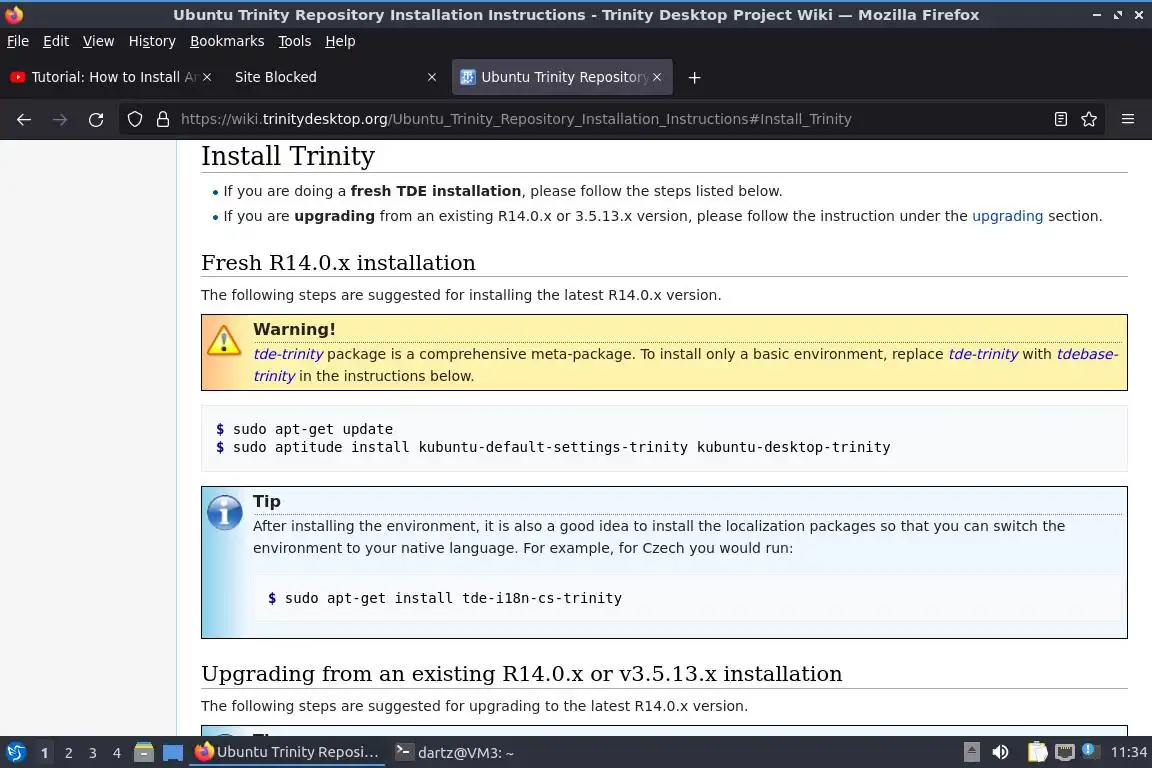The height and width of the screenshot is (768, 1152).
Task: Open a new tab
Action: pyautogui.click(x=694, y=77)
